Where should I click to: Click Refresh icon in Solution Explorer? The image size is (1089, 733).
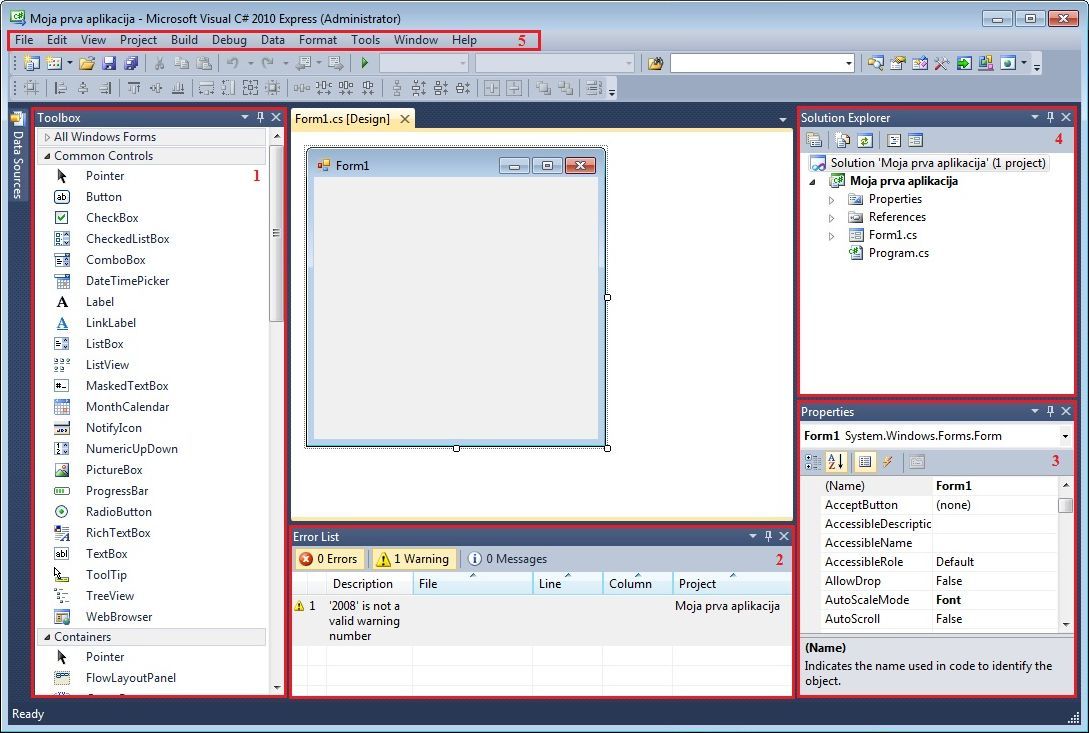point(865,140)
